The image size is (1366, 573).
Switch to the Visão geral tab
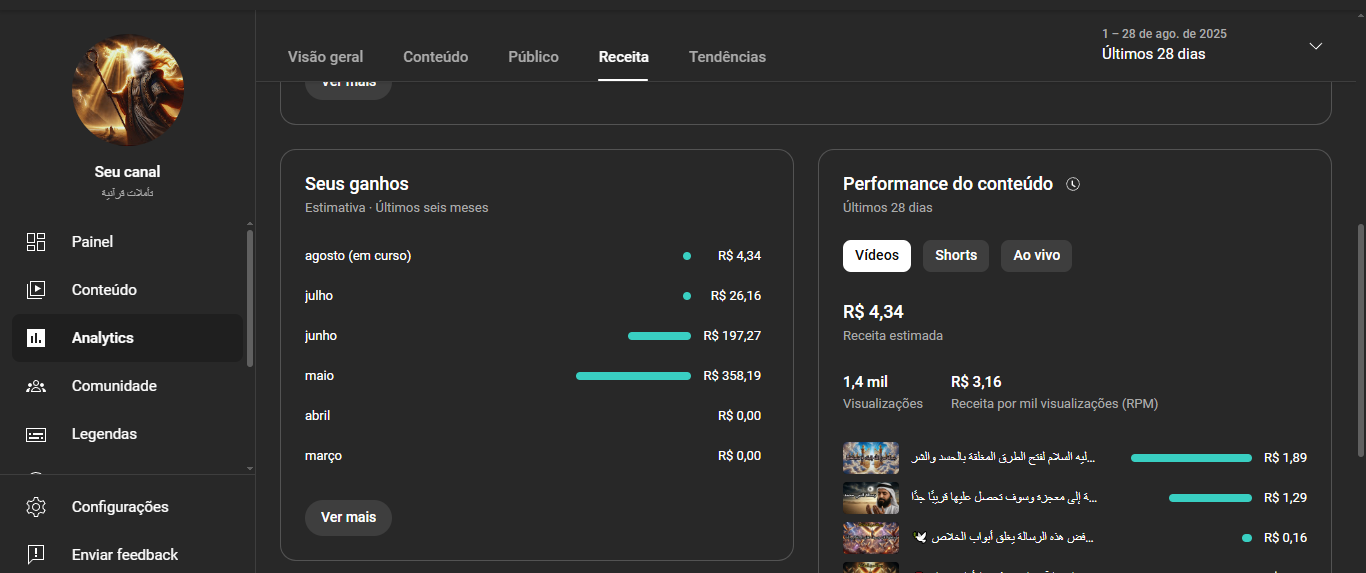326,57
